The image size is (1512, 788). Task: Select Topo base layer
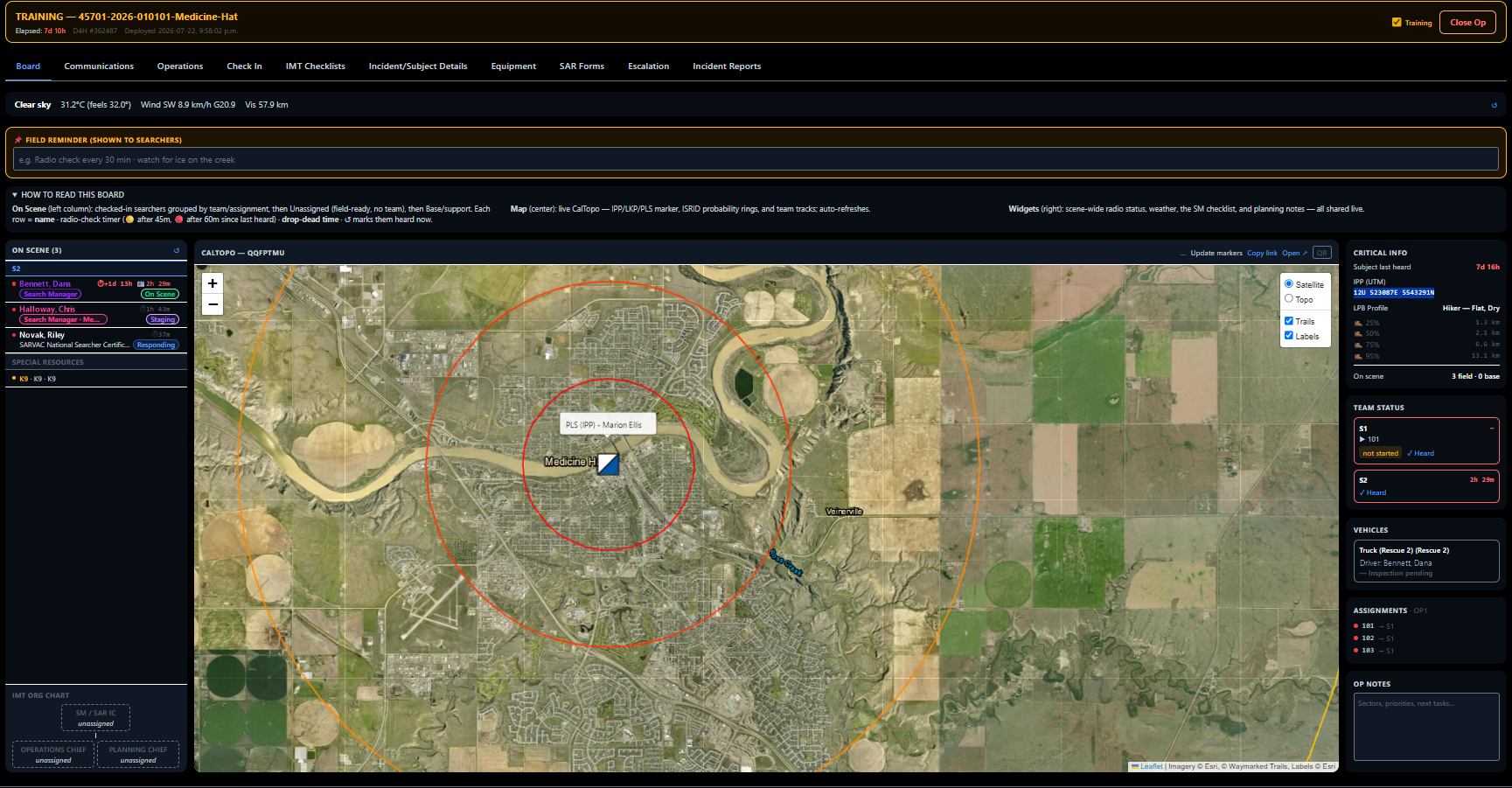point(1288,299)
